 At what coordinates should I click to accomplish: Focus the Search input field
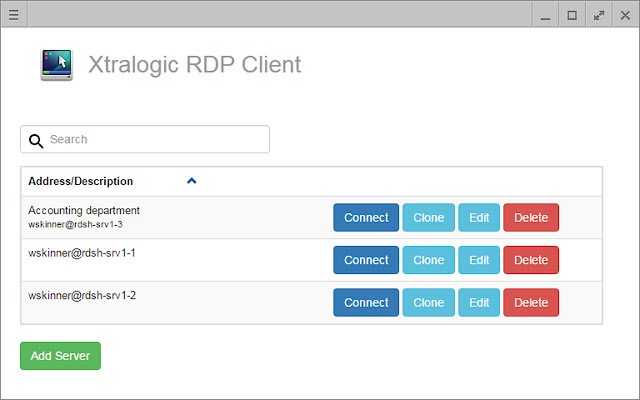[145, 139]
